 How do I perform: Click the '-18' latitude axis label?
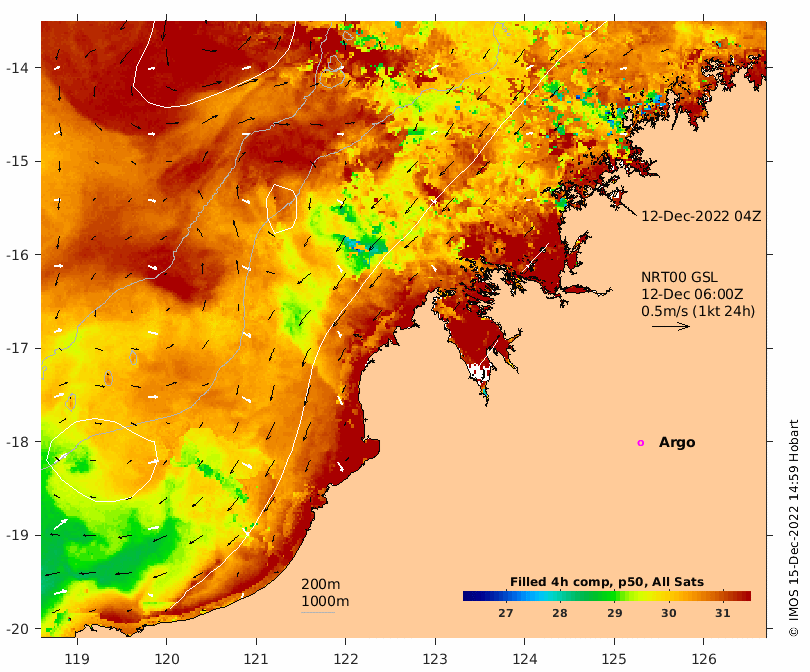coord(18,442)
